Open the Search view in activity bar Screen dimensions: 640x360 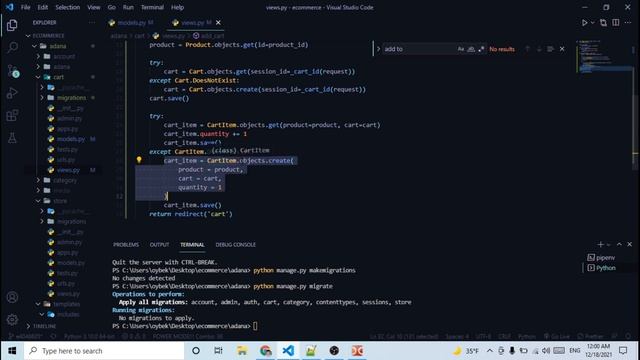(12, 47)
